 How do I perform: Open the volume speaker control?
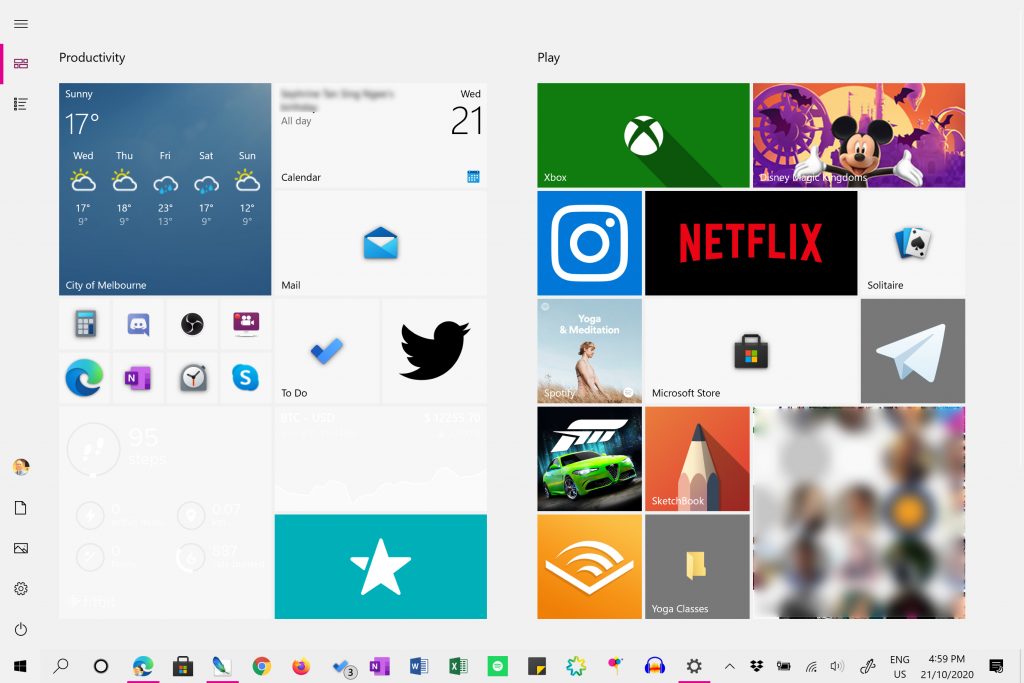pos(837,666)
